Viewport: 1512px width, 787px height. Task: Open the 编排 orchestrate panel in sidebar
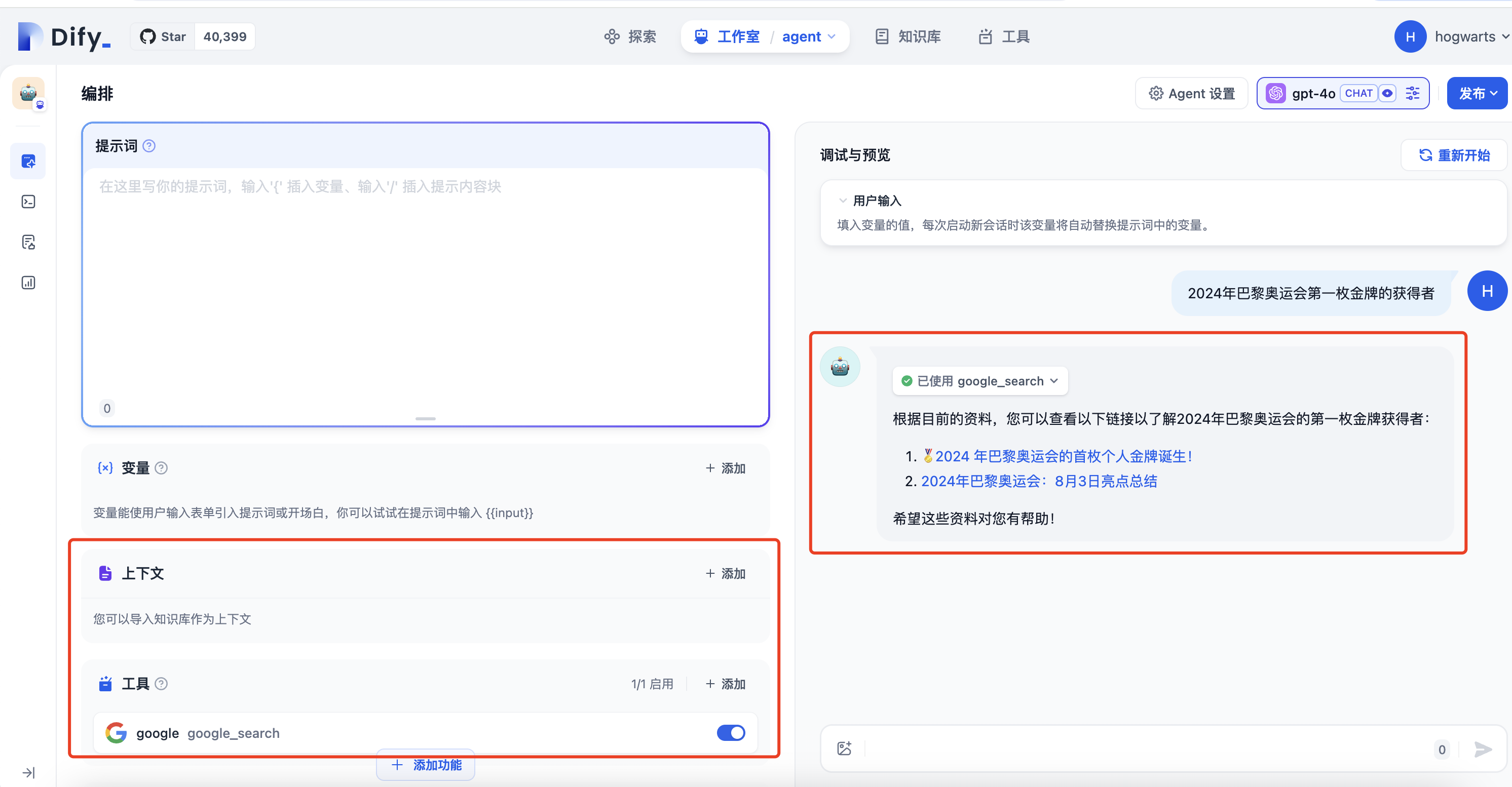28,161
